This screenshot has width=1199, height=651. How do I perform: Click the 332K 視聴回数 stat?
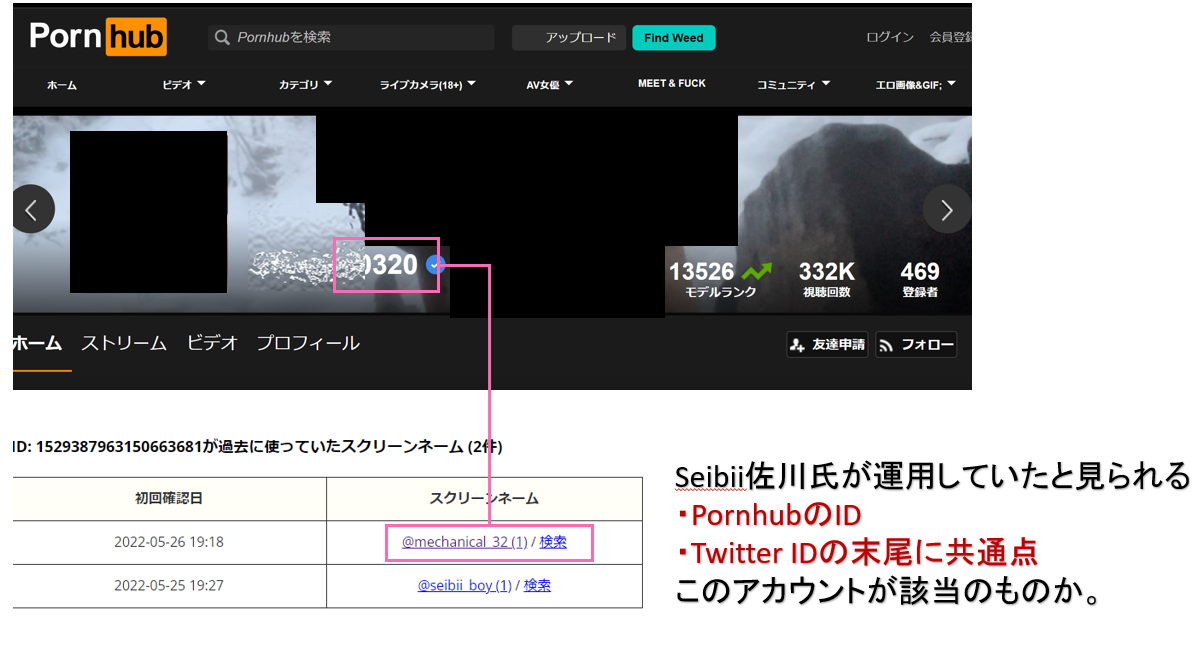click(827, 278)
